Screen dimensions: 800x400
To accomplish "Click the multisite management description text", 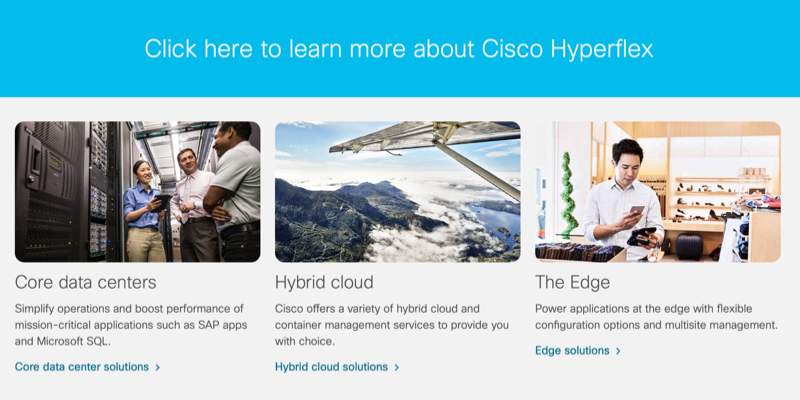I will [x=656, y=317].
